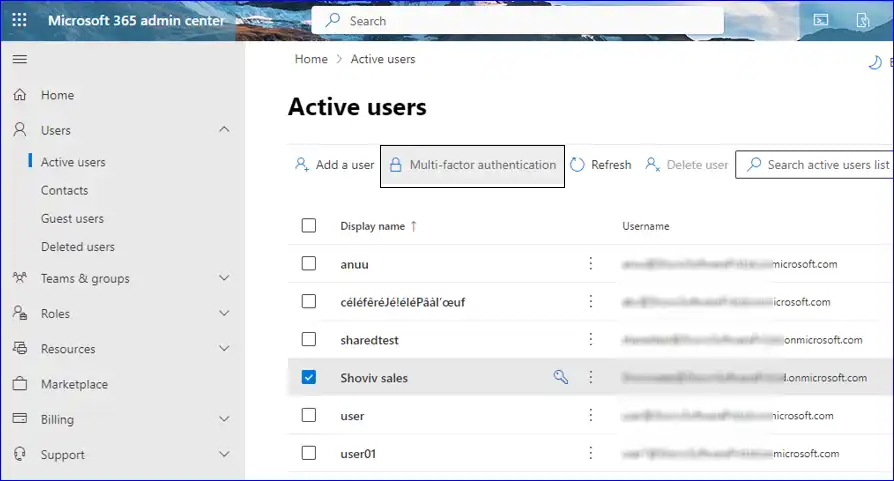Image resolution: width=894 pixels, height=481 pixels.
Task: Click the Billing card icon
Action: click(20, 419)
